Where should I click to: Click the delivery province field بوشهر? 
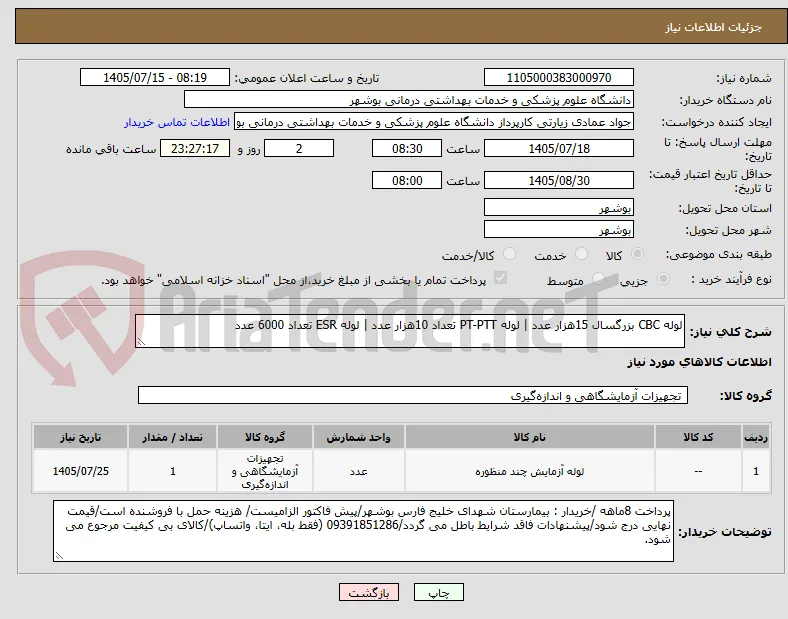click(559, 208)
